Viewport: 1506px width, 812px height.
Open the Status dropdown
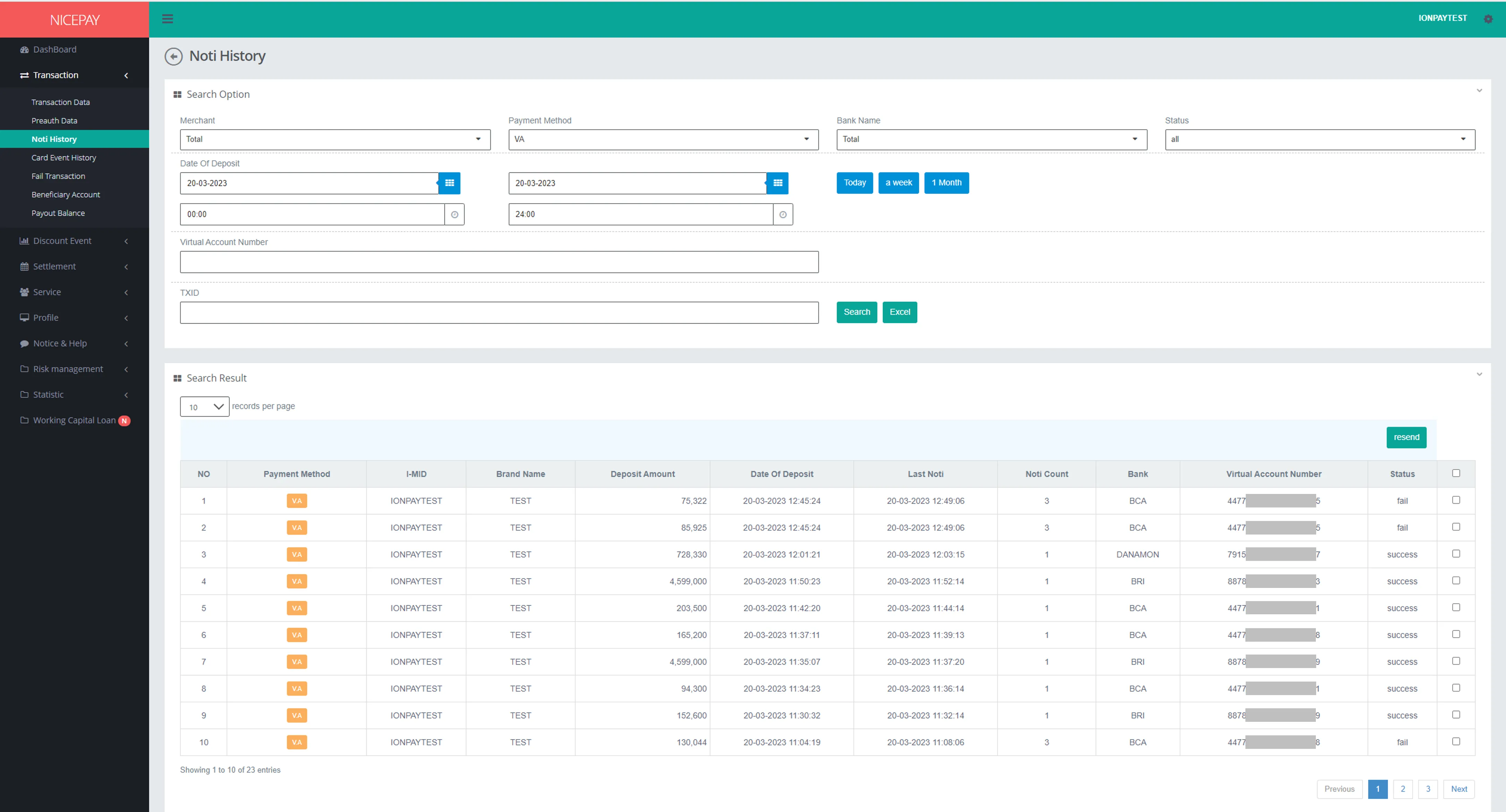tap(1320, 139)
